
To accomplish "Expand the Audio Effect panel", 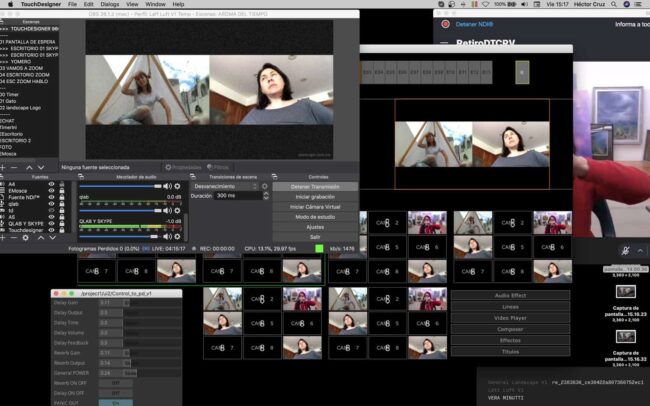I will (x=510, y=295).
